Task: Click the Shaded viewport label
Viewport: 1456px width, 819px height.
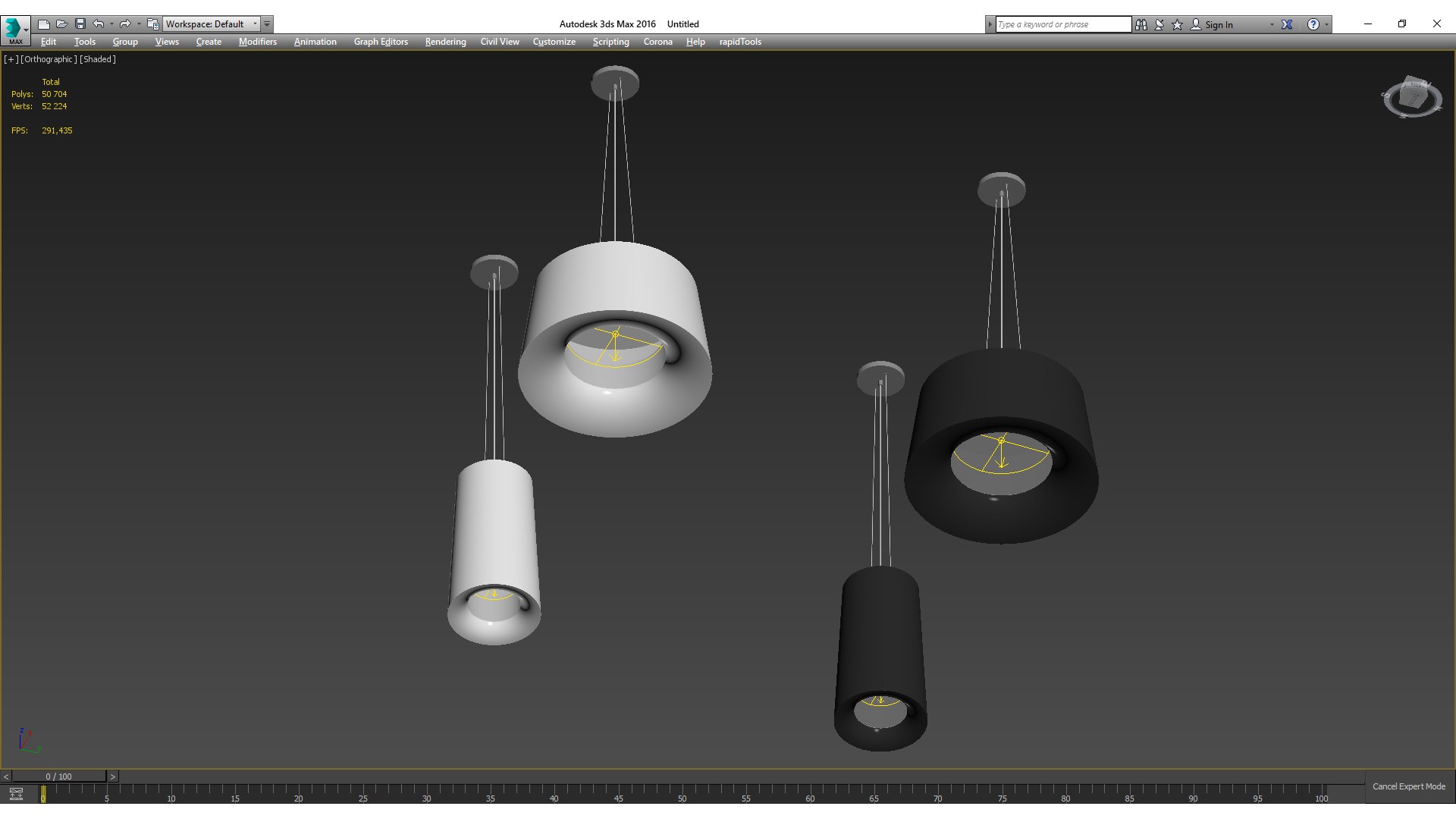Action: tap(98, 59)
